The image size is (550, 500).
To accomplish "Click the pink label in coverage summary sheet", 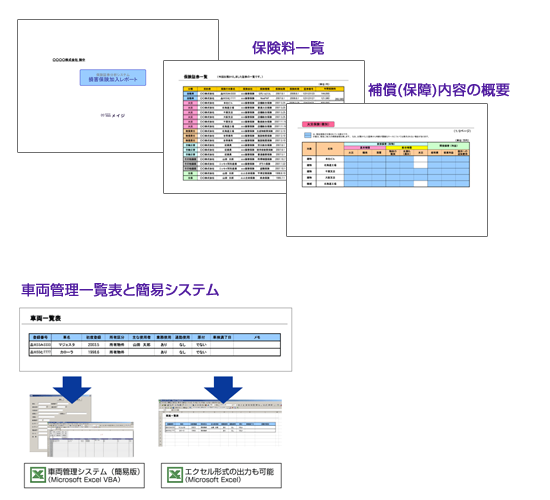I will [318, 124].
